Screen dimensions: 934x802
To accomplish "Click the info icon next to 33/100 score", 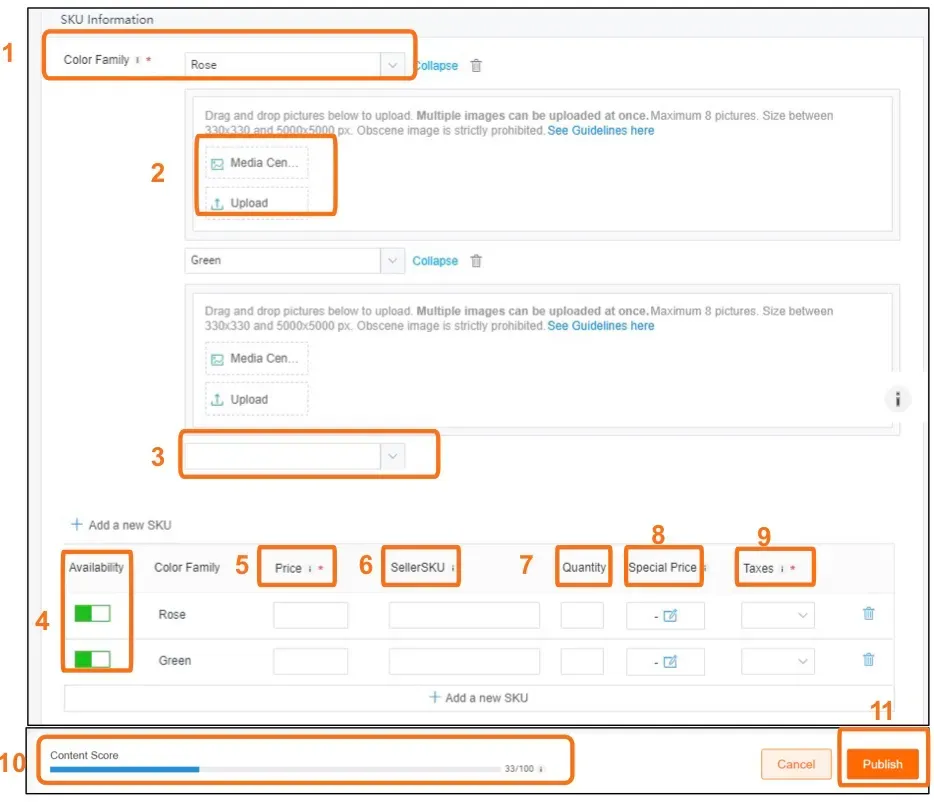I will [541, 769].
